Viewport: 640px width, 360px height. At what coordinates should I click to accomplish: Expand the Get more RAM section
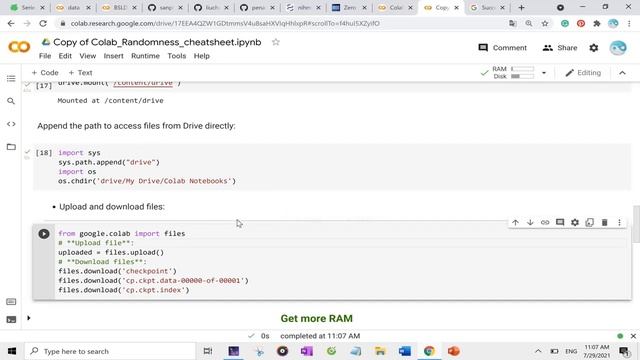pyautogui.click(x=29, y=318)
